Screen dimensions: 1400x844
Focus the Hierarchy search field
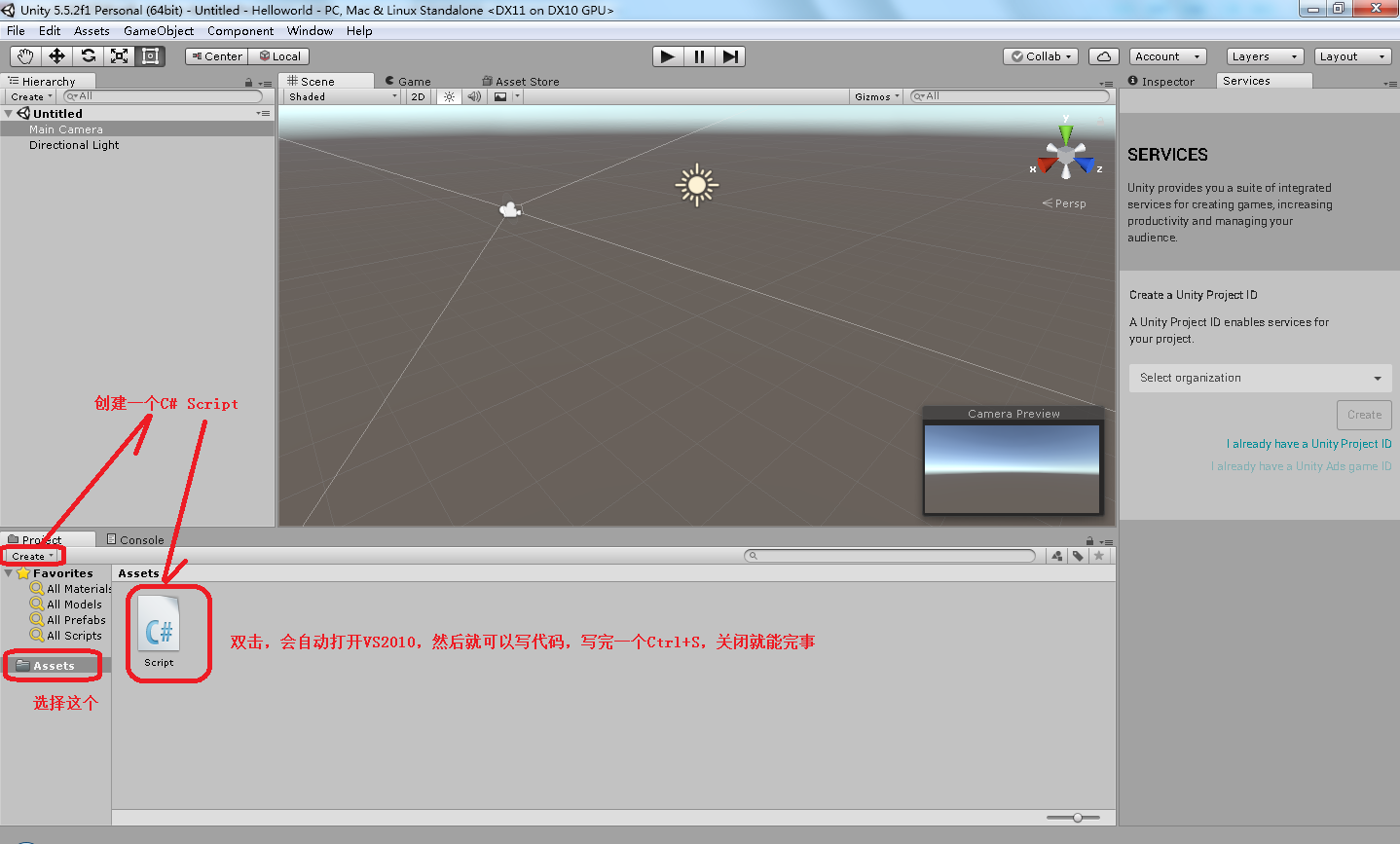coord(163,96)
